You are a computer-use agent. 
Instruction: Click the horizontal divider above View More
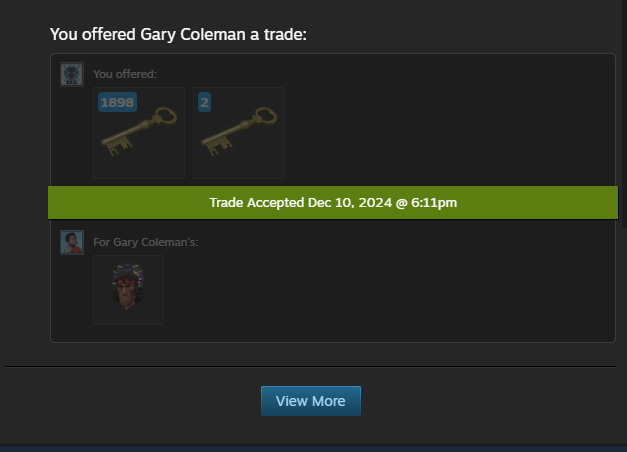310,366
